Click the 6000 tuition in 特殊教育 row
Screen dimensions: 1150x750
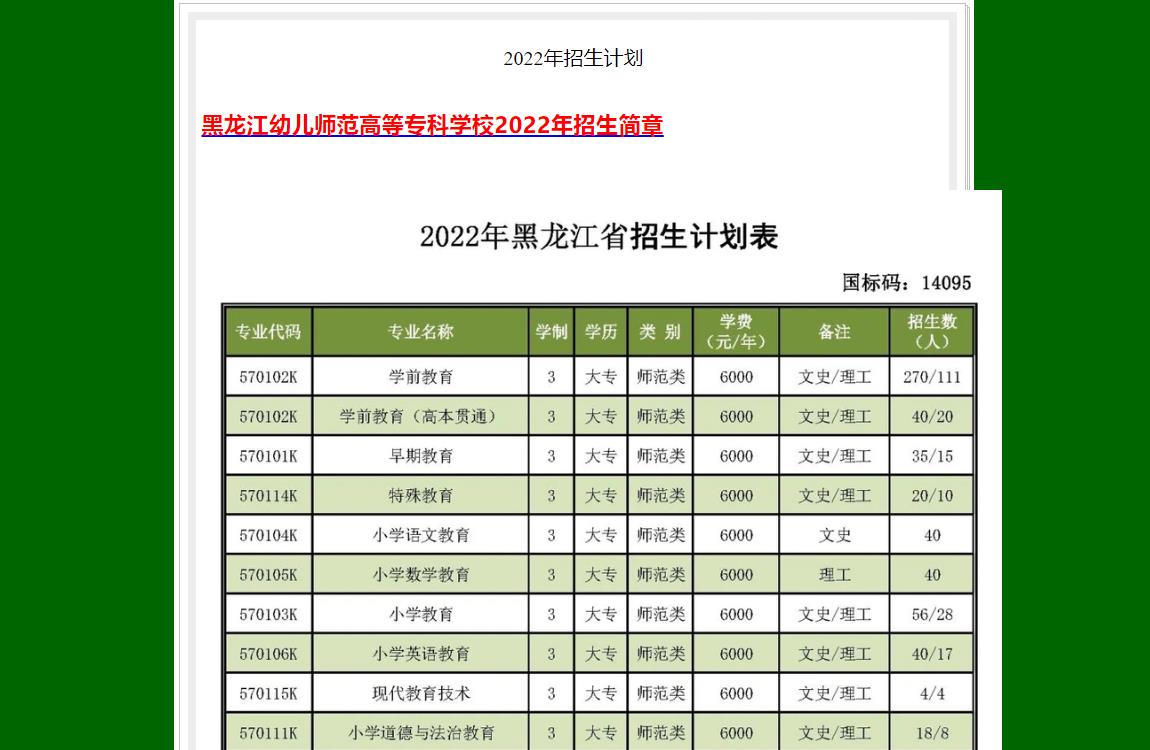[736, 496]
